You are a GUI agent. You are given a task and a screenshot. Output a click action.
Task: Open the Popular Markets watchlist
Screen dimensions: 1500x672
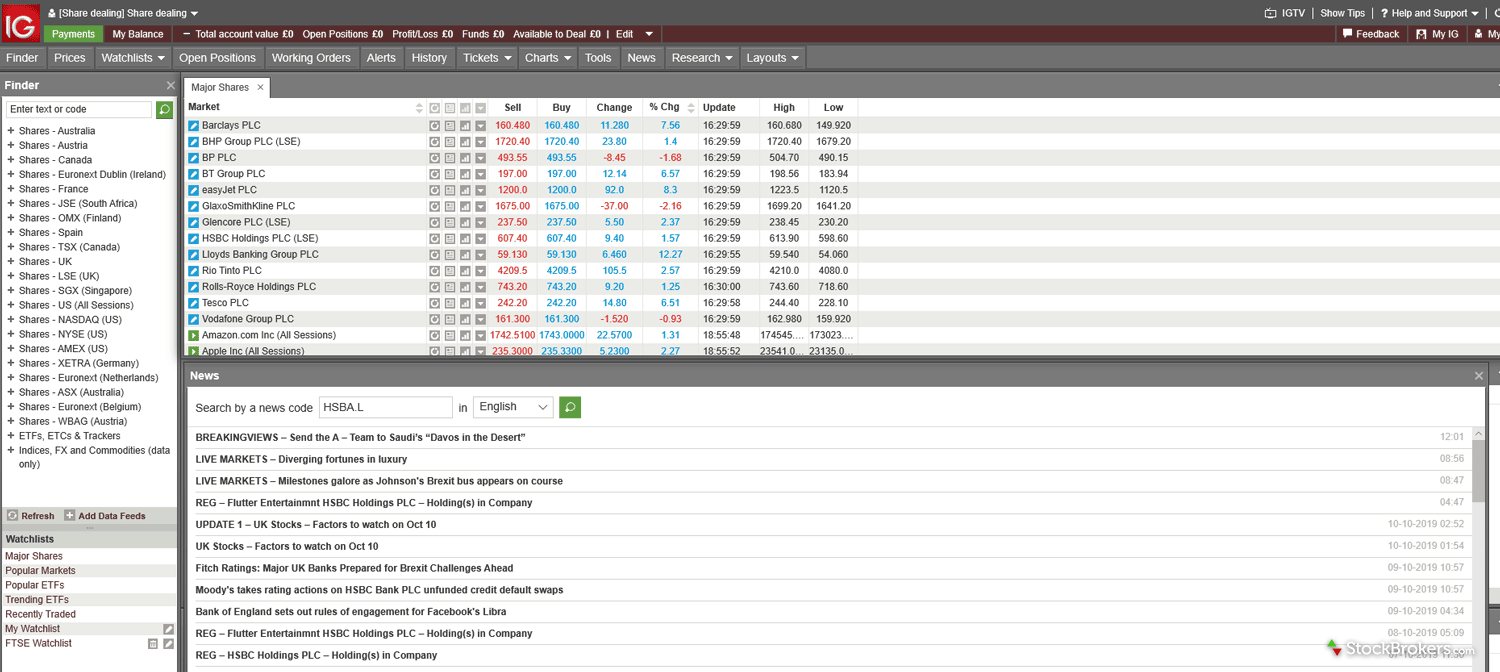[40, 571]
